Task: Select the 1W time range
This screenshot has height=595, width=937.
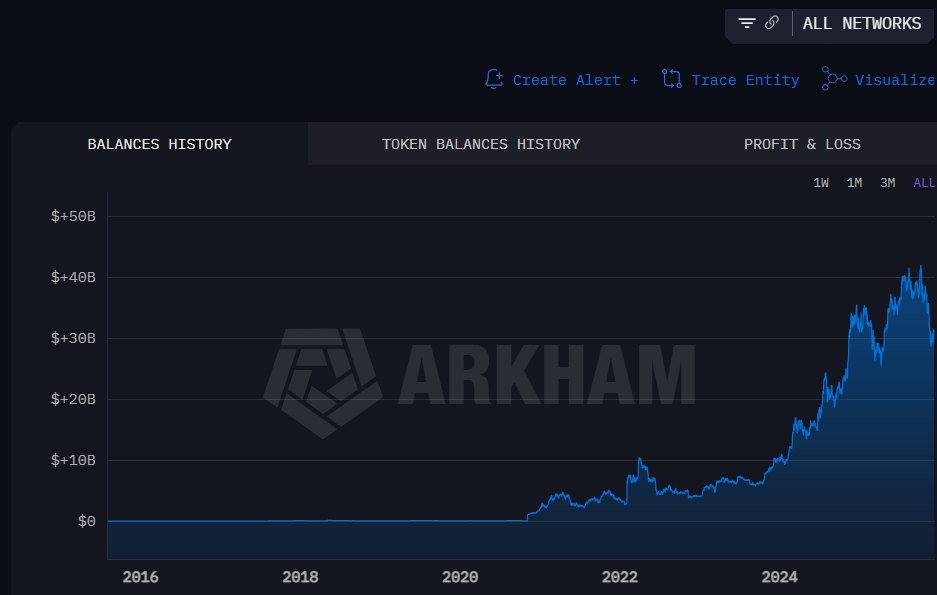Action: click(x=821, y=183)
